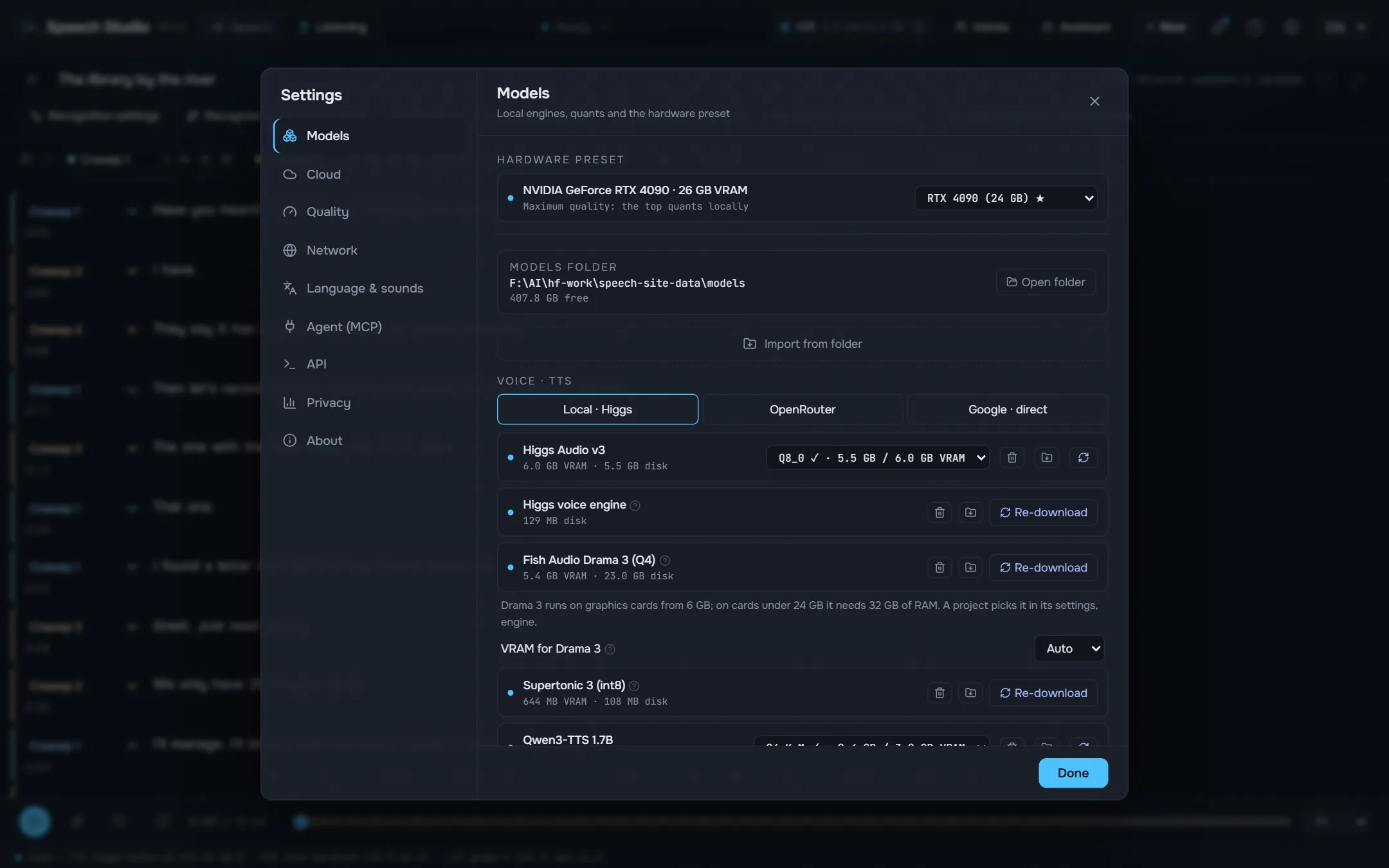The width and height of the screenshot is (1389, 868).
Task: Re-download Supertonic 3 (int8)
Action: click(1043, 693)
